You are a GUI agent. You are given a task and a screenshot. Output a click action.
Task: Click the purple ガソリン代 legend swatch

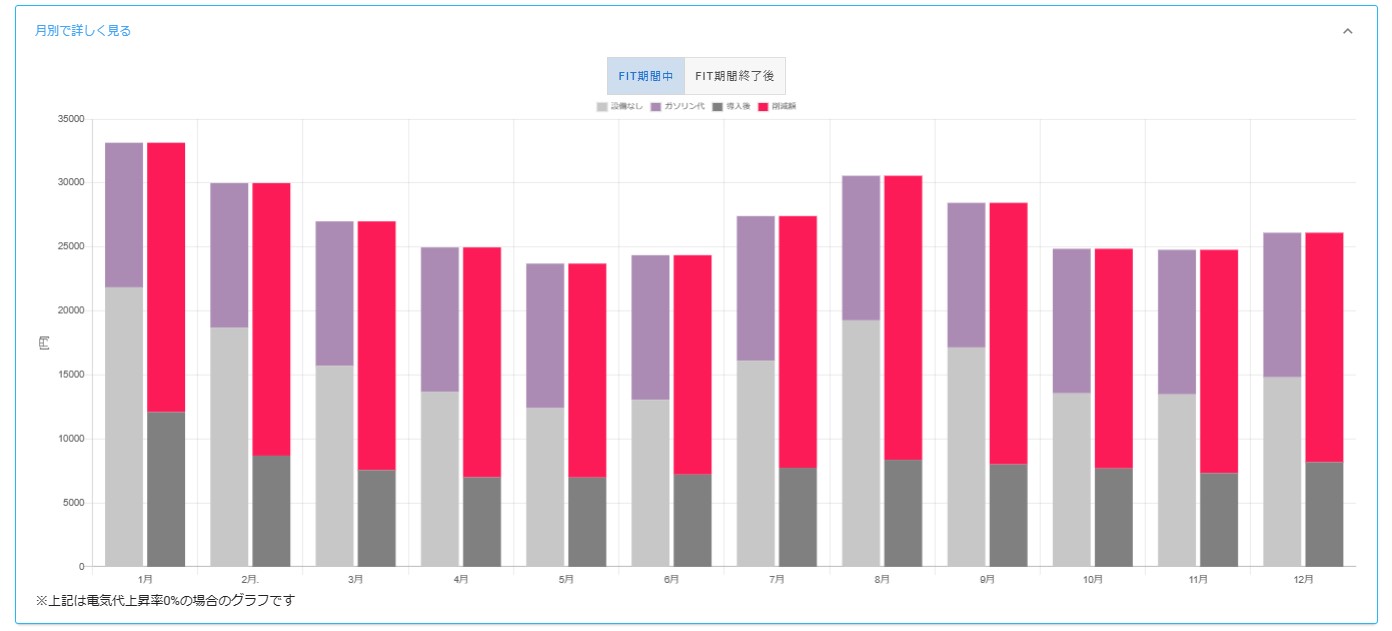tap(656, 106)
